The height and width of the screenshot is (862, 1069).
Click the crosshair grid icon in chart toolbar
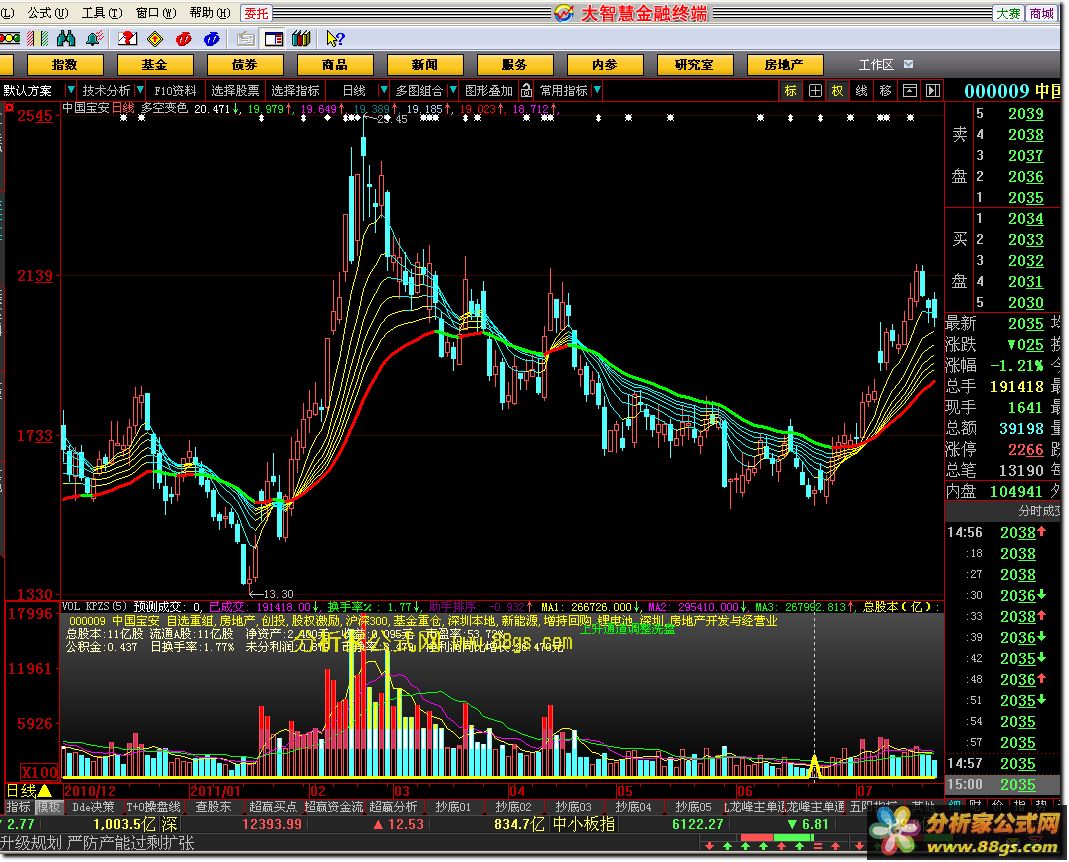tap(815, 91)
